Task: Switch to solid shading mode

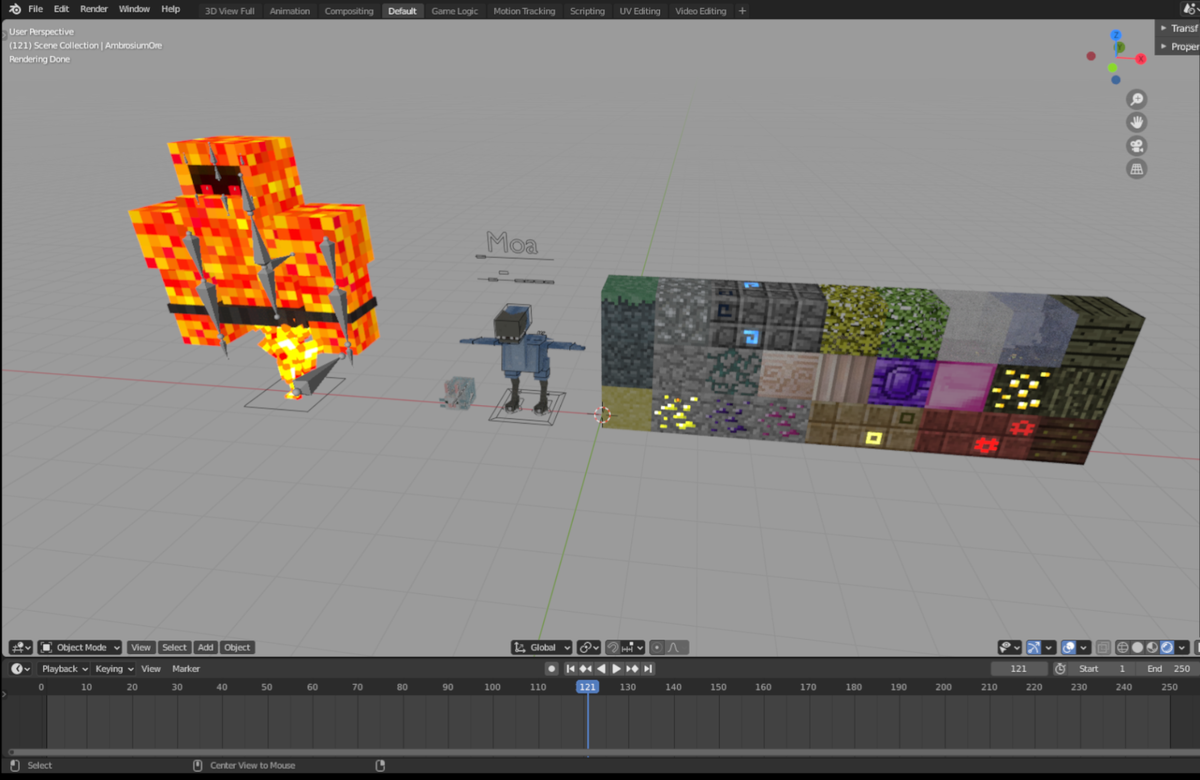Action: pyautogui.click(x=1137, y=647)
